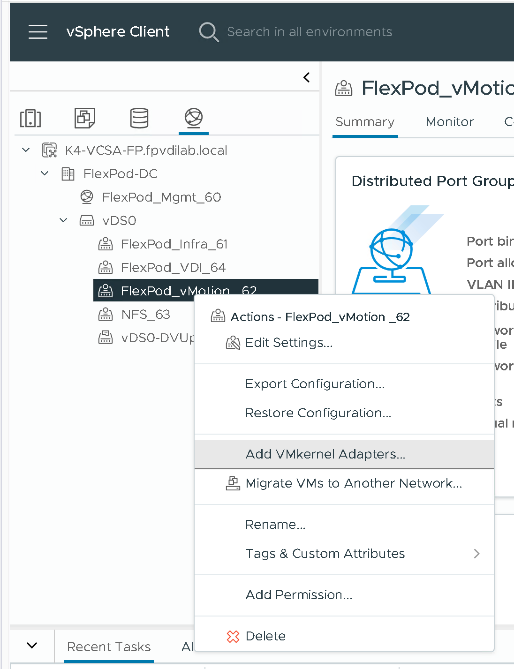Click the FlexPod_Mgmt_60 network icon
This screenshot has width=514, height=669.
(87, 197)
